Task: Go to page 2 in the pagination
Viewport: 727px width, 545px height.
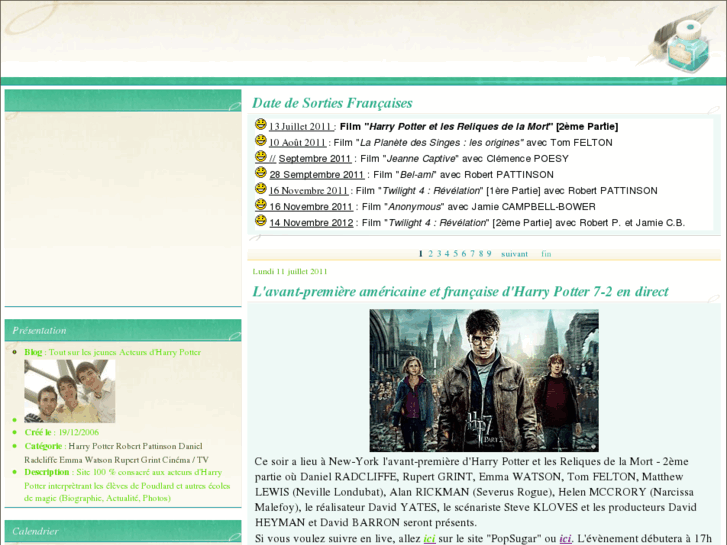Action: coord(430,254)
